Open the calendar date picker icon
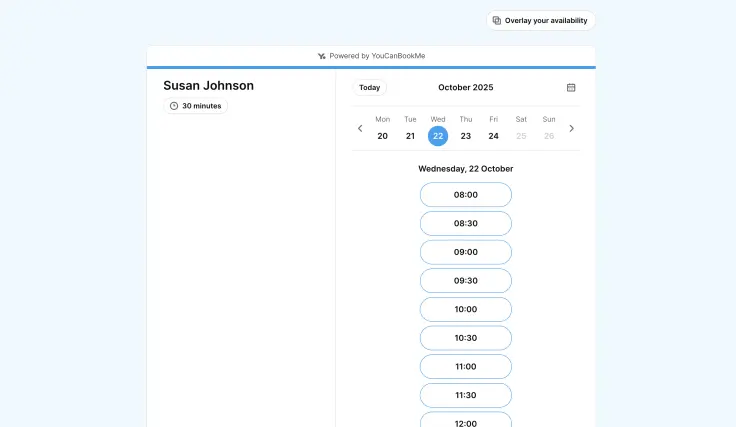Image resolution: width=736 pixels, height=427 pixels. click(x=571, y=88)
